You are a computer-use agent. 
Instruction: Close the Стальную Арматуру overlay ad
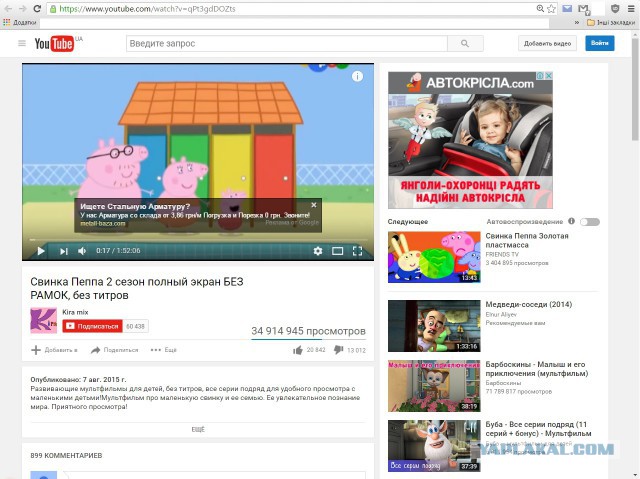click(313, 205)
